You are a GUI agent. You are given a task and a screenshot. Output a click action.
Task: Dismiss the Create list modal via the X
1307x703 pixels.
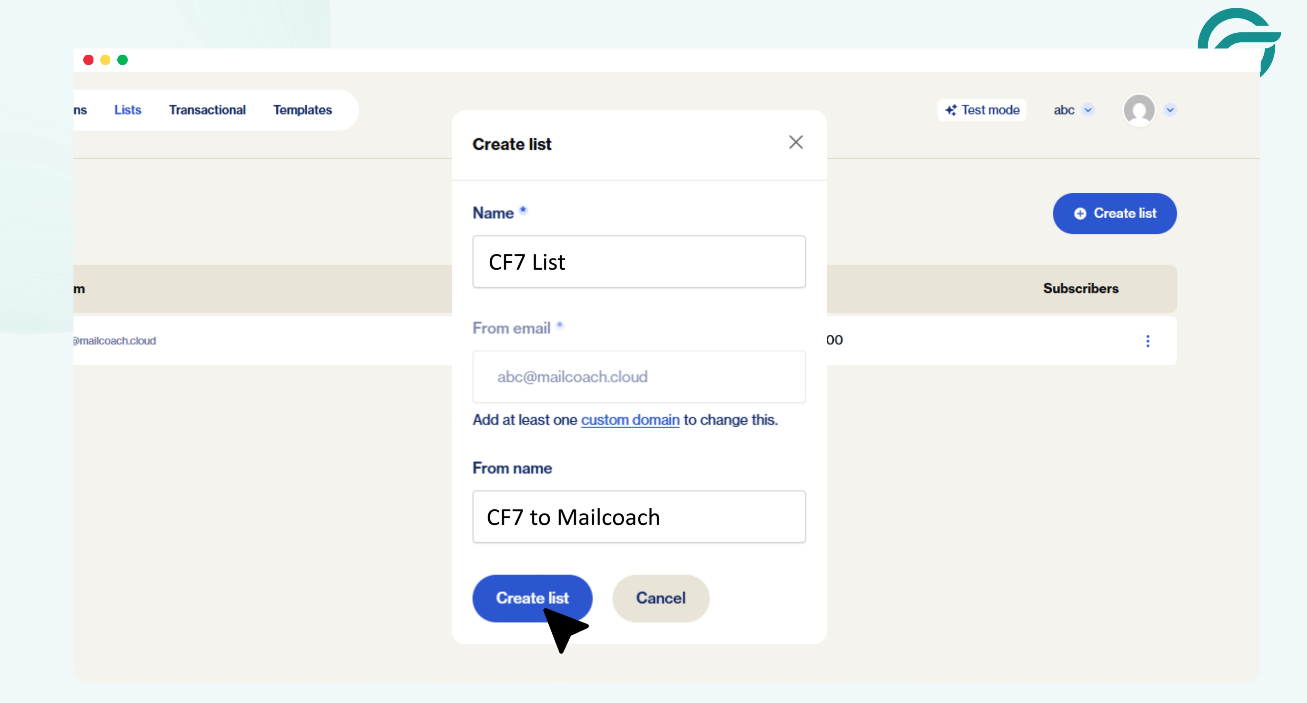point(795,142)
